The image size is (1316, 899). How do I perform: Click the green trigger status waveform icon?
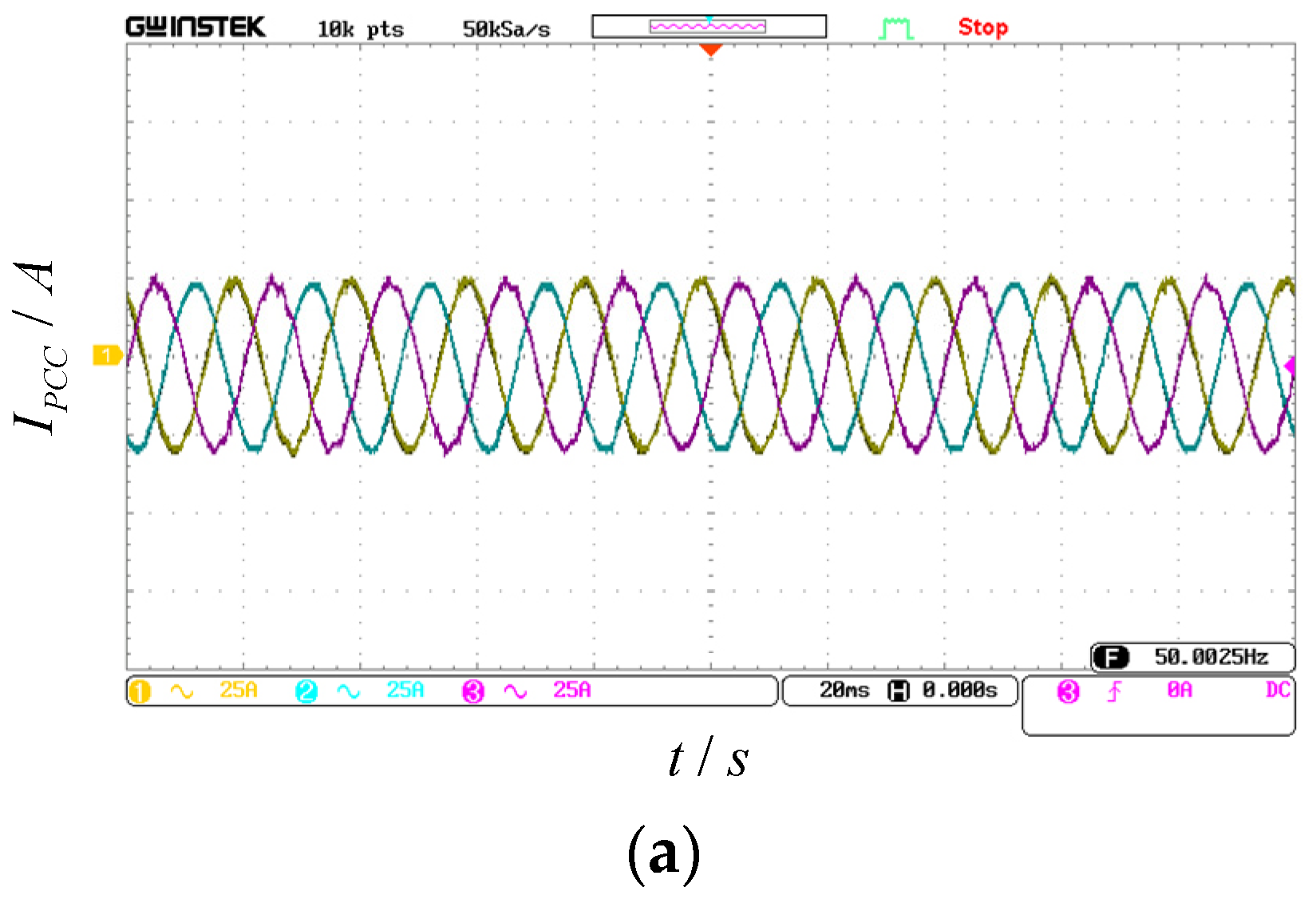coord(895,28)
